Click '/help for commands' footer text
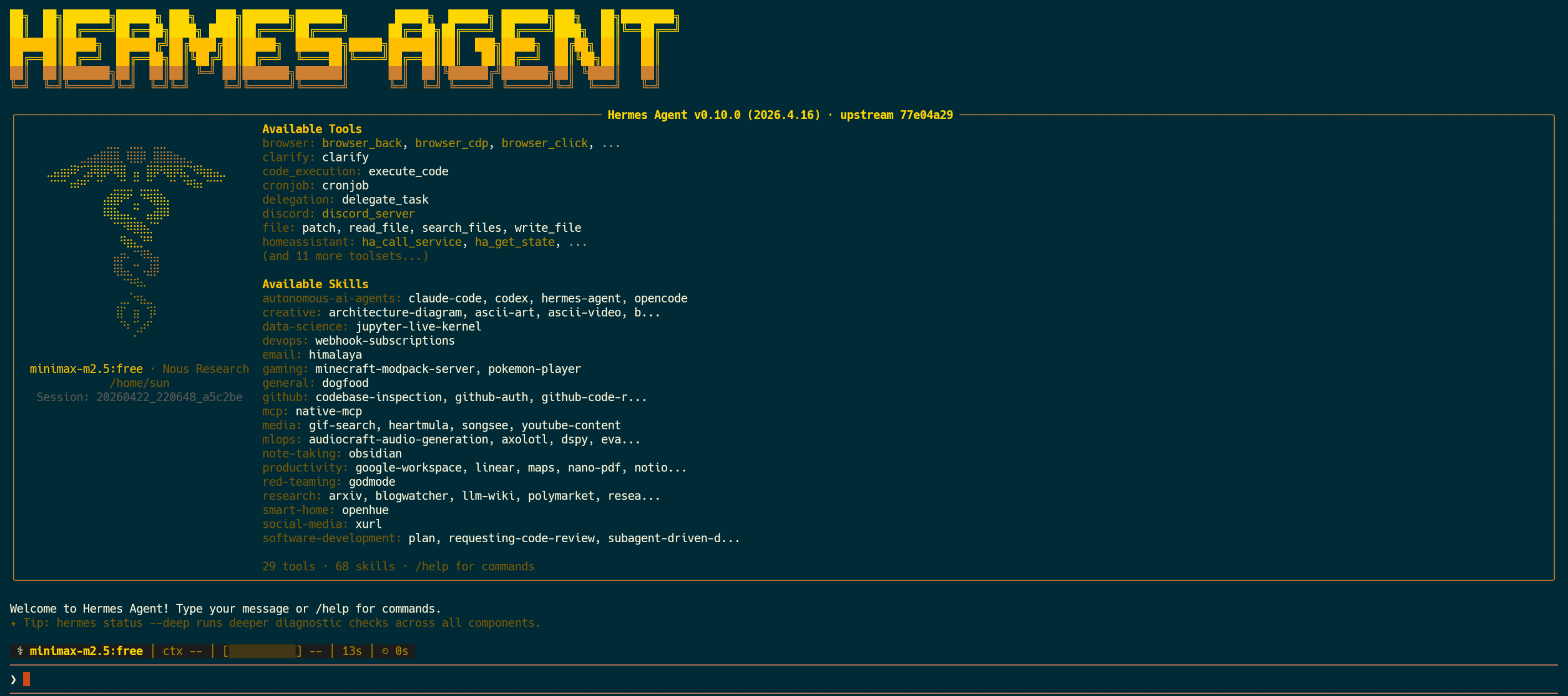1568x696 pixels. [x=474, y=567]
